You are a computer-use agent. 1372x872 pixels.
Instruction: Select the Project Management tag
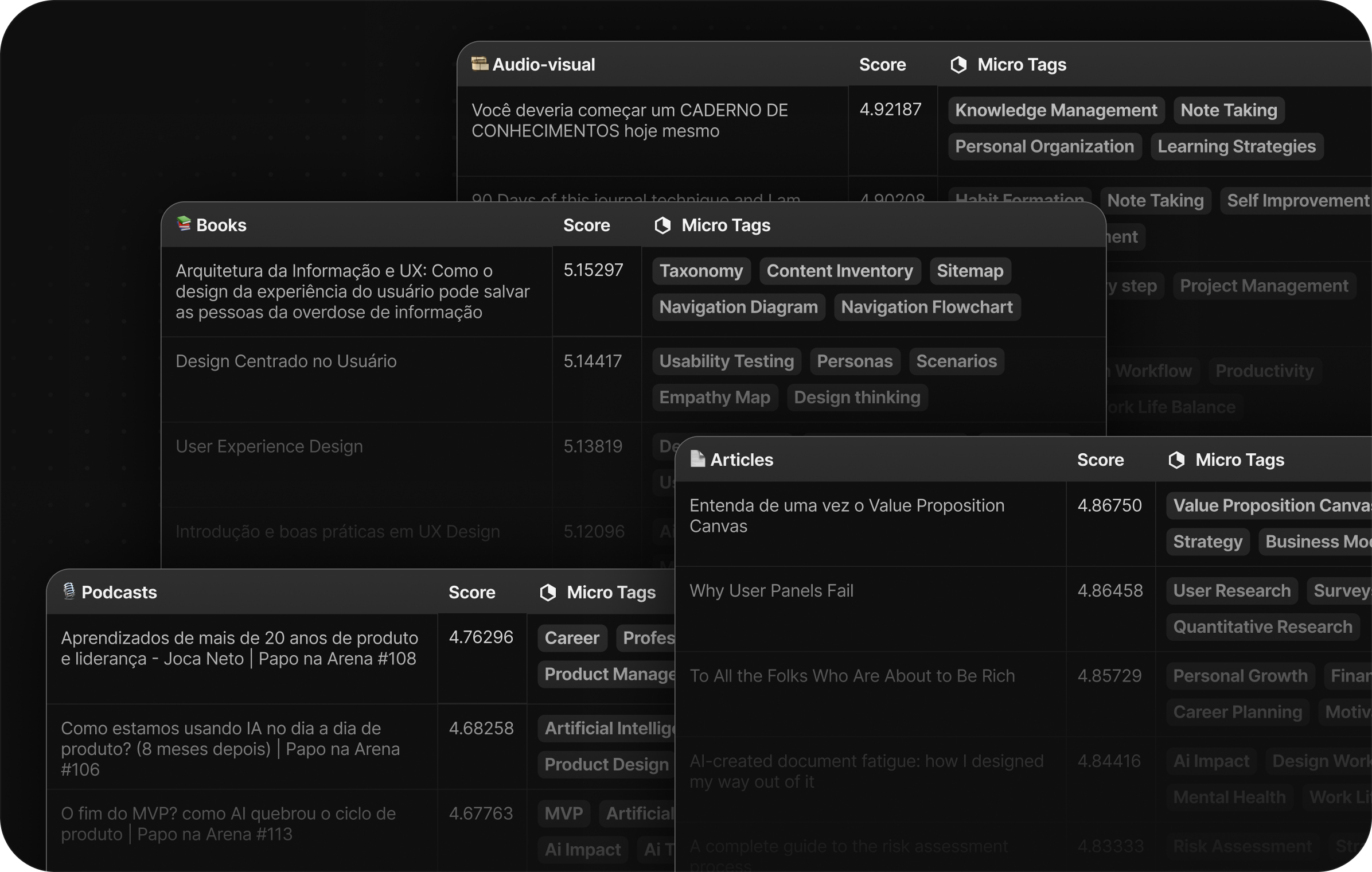click(x=1264, y=286)
